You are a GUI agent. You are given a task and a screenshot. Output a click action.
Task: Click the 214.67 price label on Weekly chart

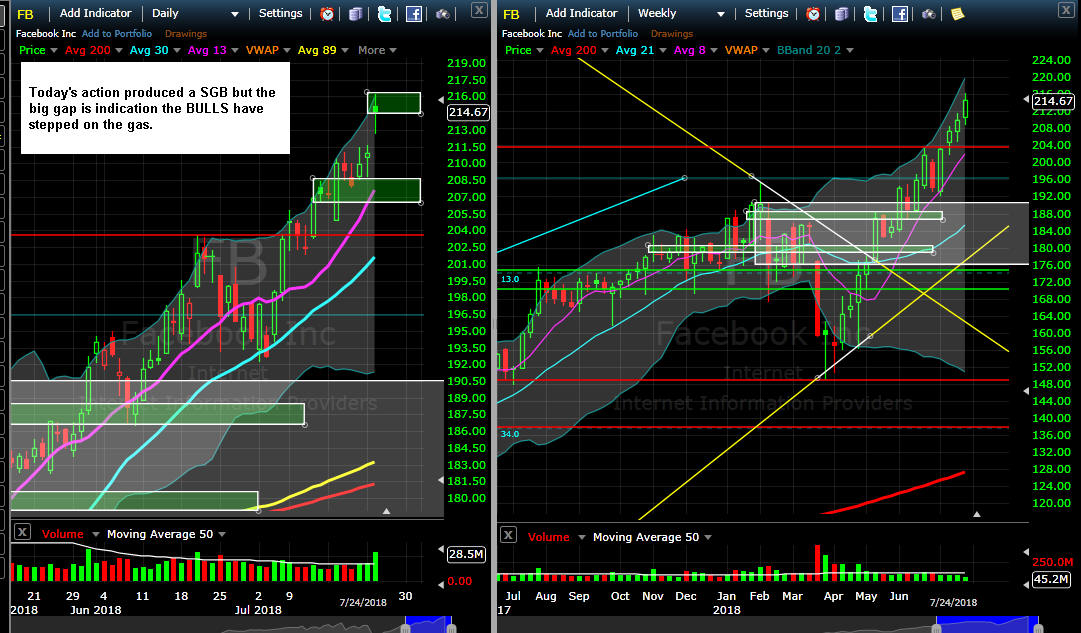1053,101
